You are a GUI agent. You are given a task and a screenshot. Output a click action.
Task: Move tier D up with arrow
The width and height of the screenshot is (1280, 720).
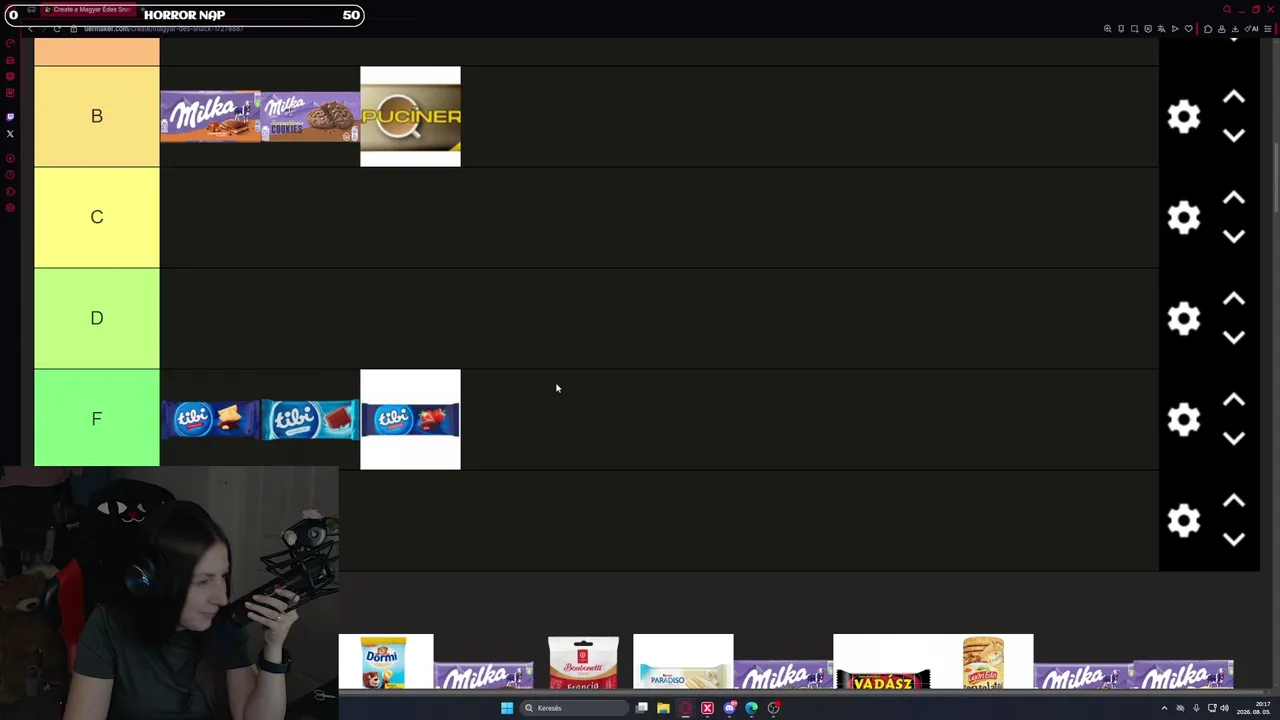(1234, 299)
